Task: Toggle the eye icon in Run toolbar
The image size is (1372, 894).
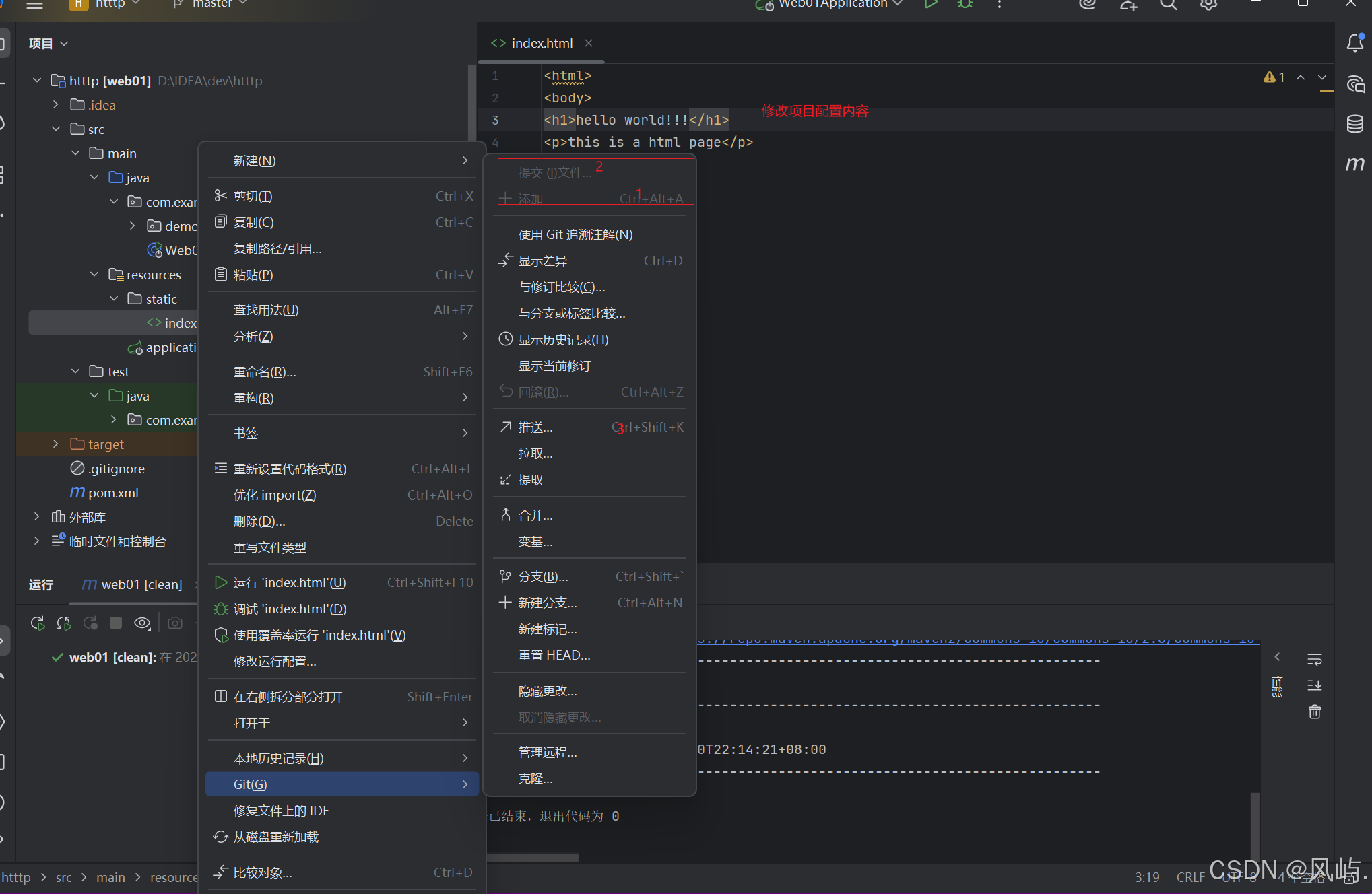Action: click(x=142, y=623)
